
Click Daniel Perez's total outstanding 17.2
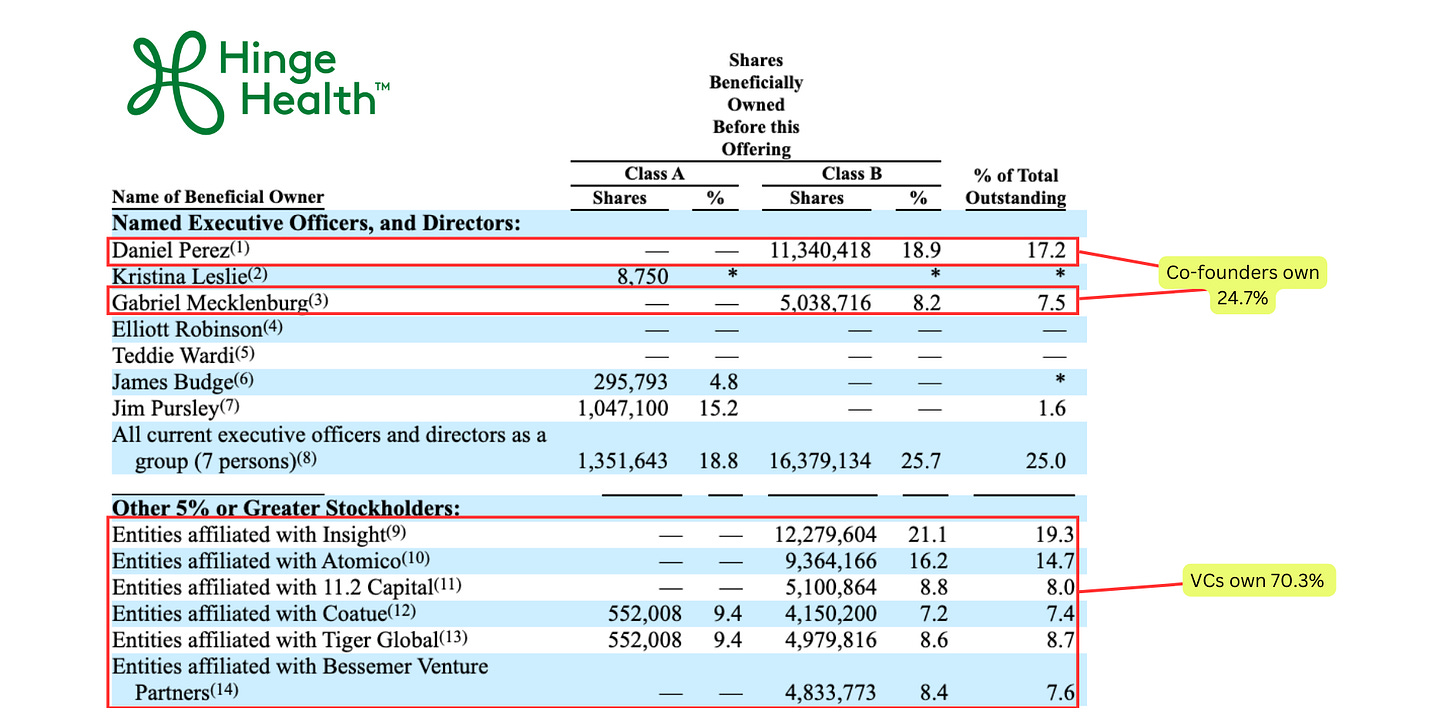(x=1047, y=250)
